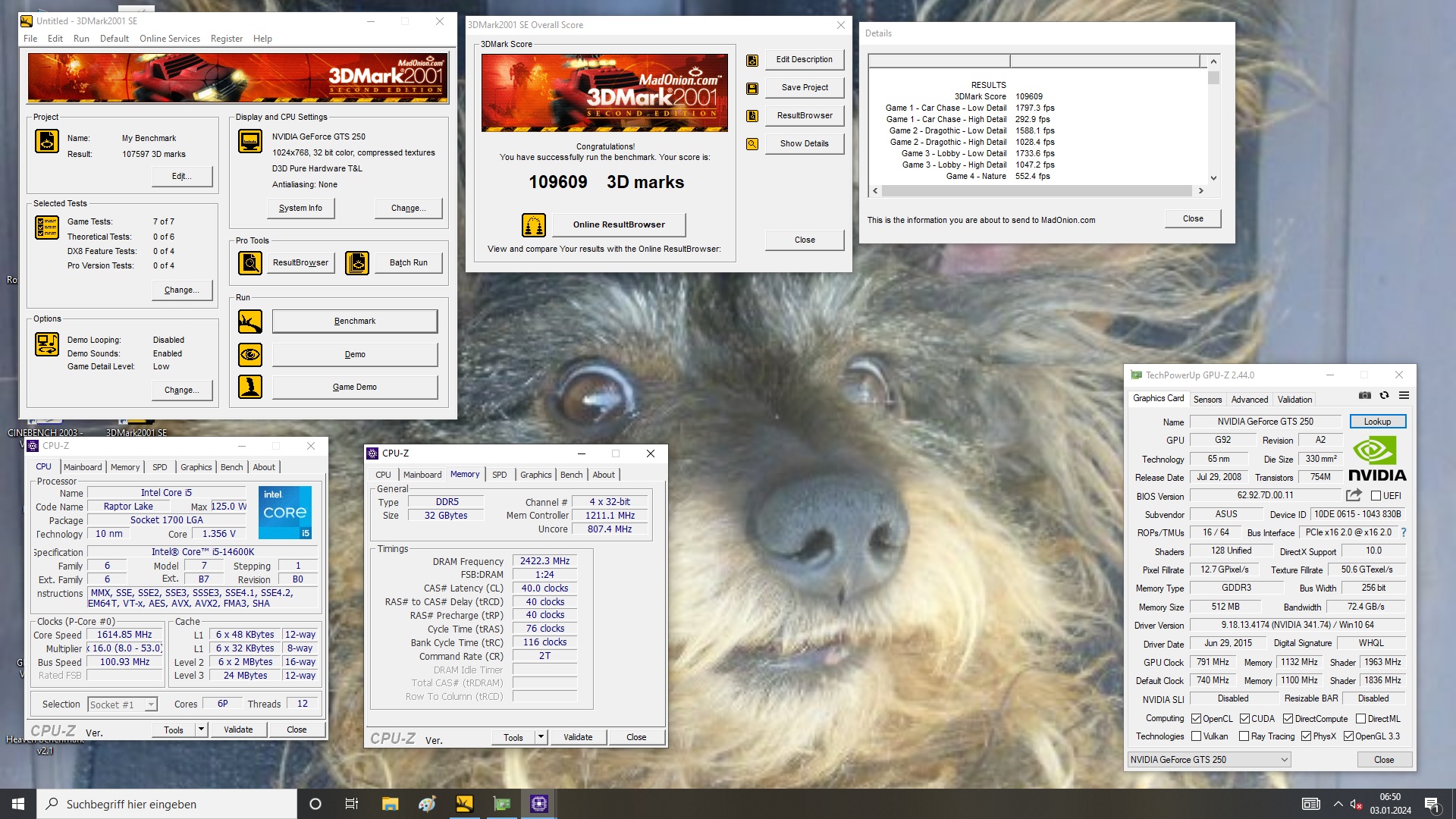
Task: Switch to 3DMark2001 taskbar icon
Action: pos(464,804)
